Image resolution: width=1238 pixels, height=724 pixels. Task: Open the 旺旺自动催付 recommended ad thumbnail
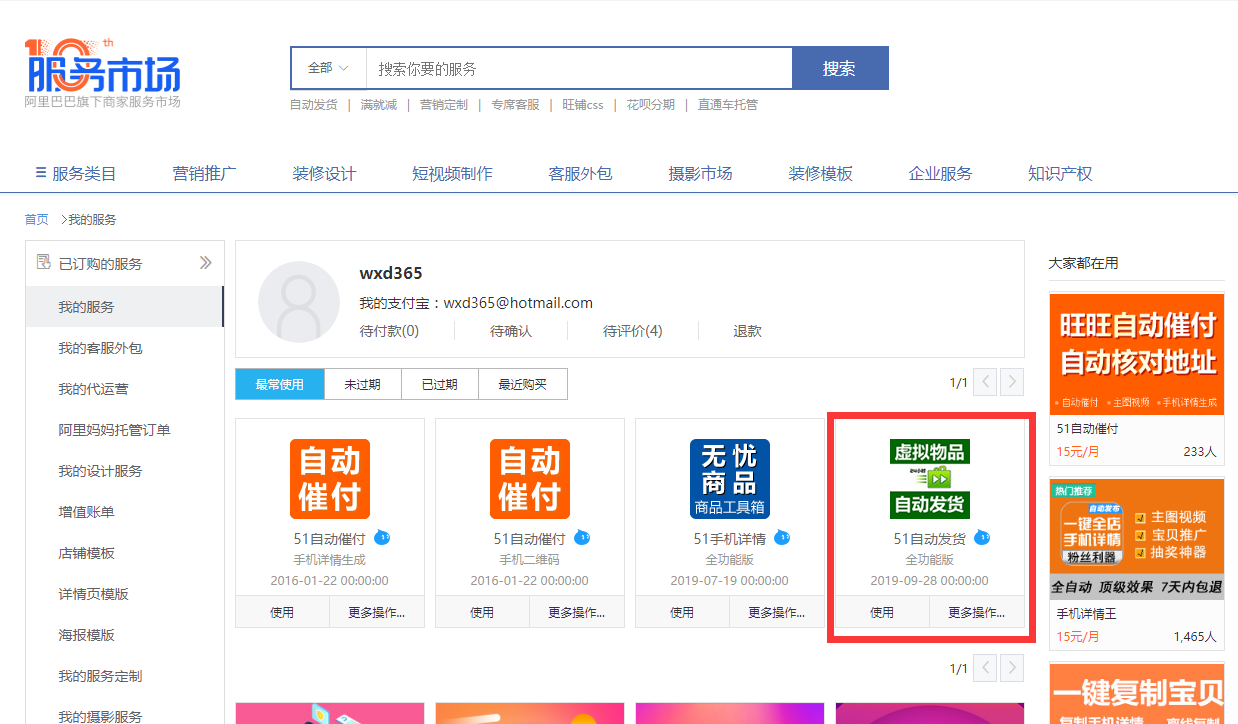pyautogui.click(x=1137, y=353)
